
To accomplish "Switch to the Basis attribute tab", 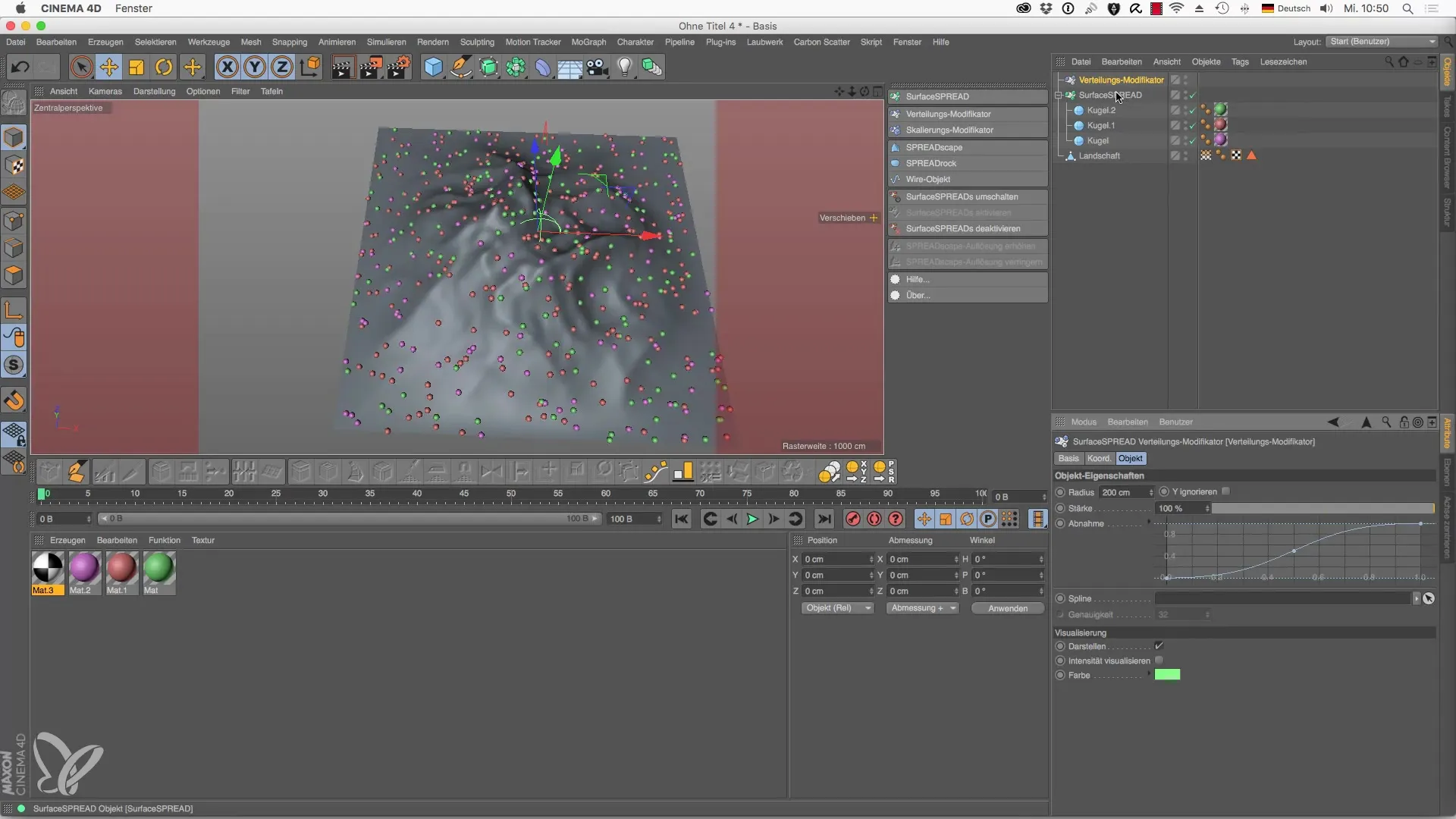I will pyautogui.click(x=1068, y=458).
